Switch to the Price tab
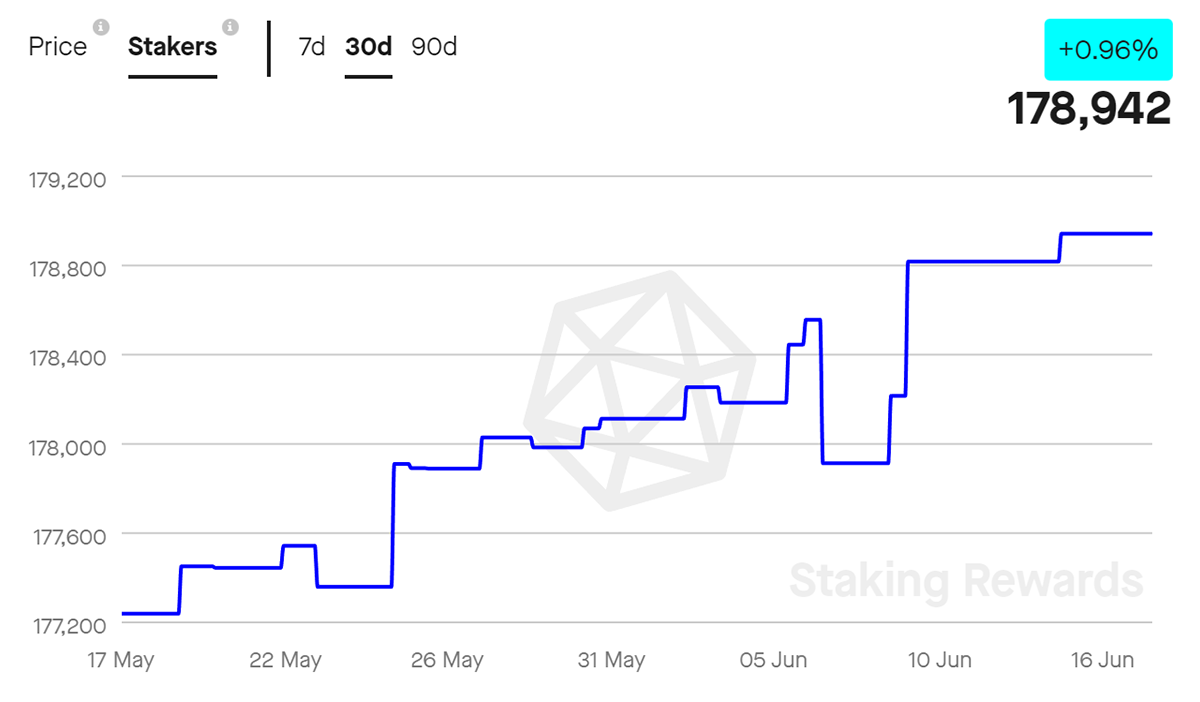 click(58, 47)
